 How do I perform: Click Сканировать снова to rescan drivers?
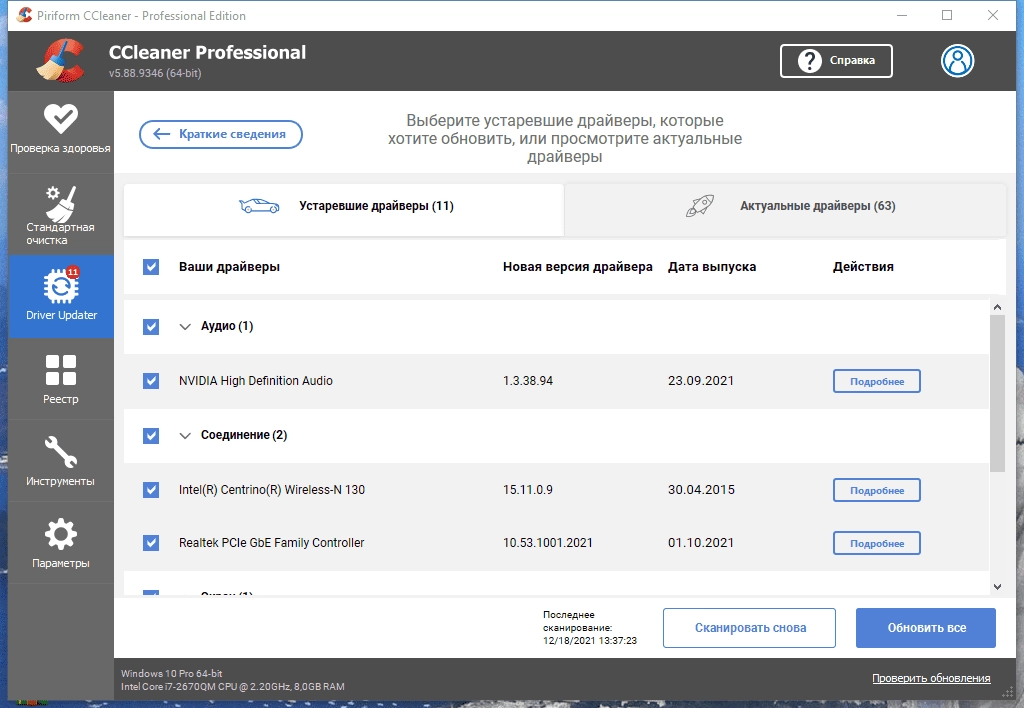749,627
